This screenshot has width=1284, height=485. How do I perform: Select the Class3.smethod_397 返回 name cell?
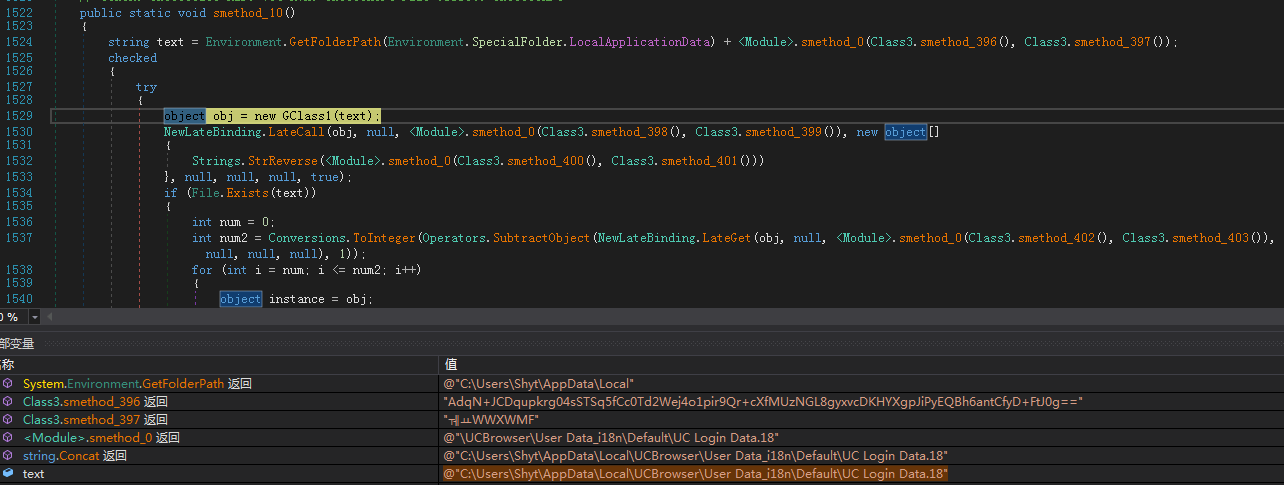tap(95, 420)
